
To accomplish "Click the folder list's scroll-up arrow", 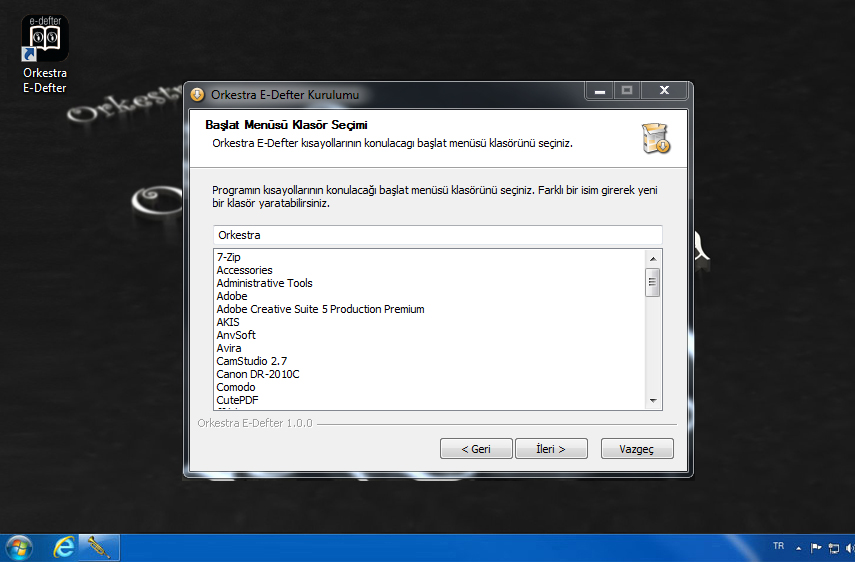I will [x=653, y=258].
